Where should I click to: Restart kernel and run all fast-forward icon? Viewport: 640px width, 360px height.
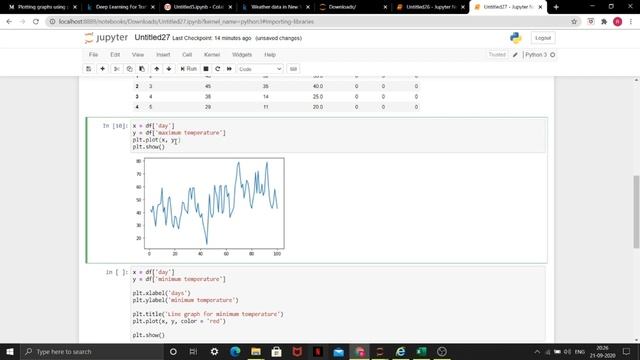229,69
